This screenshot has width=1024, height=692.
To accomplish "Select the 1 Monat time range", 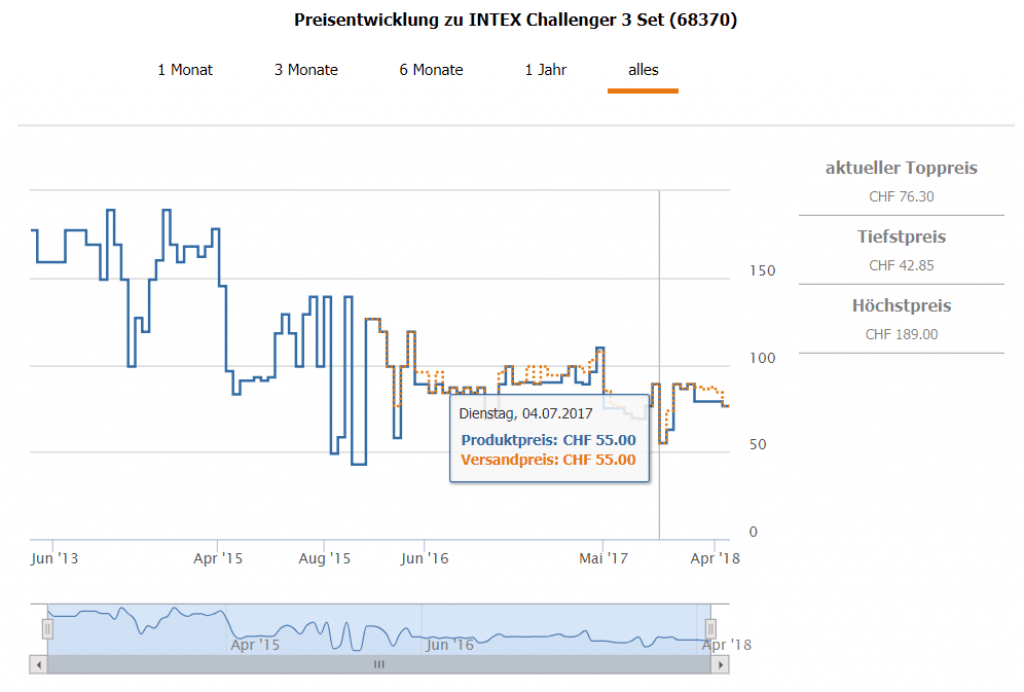I will click(x=185, y=70).
